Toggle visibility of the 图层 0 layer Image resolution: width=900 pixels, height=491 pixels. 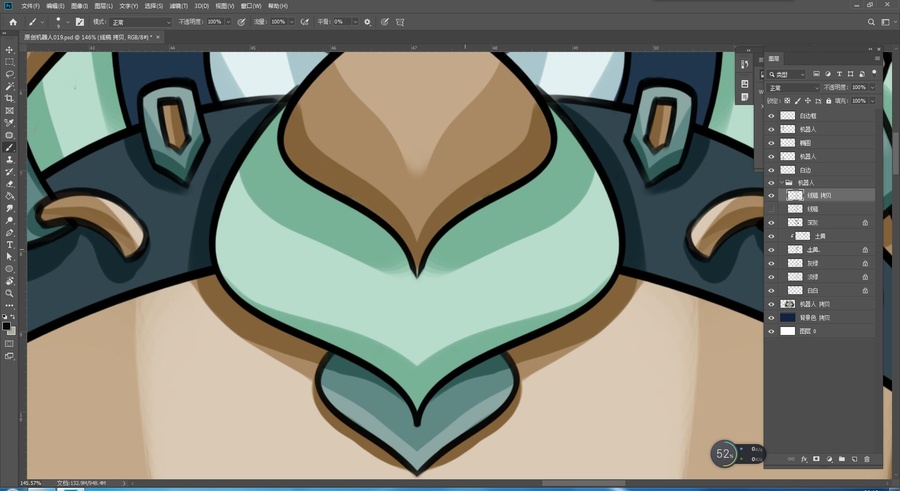click(x=771, y=331)
